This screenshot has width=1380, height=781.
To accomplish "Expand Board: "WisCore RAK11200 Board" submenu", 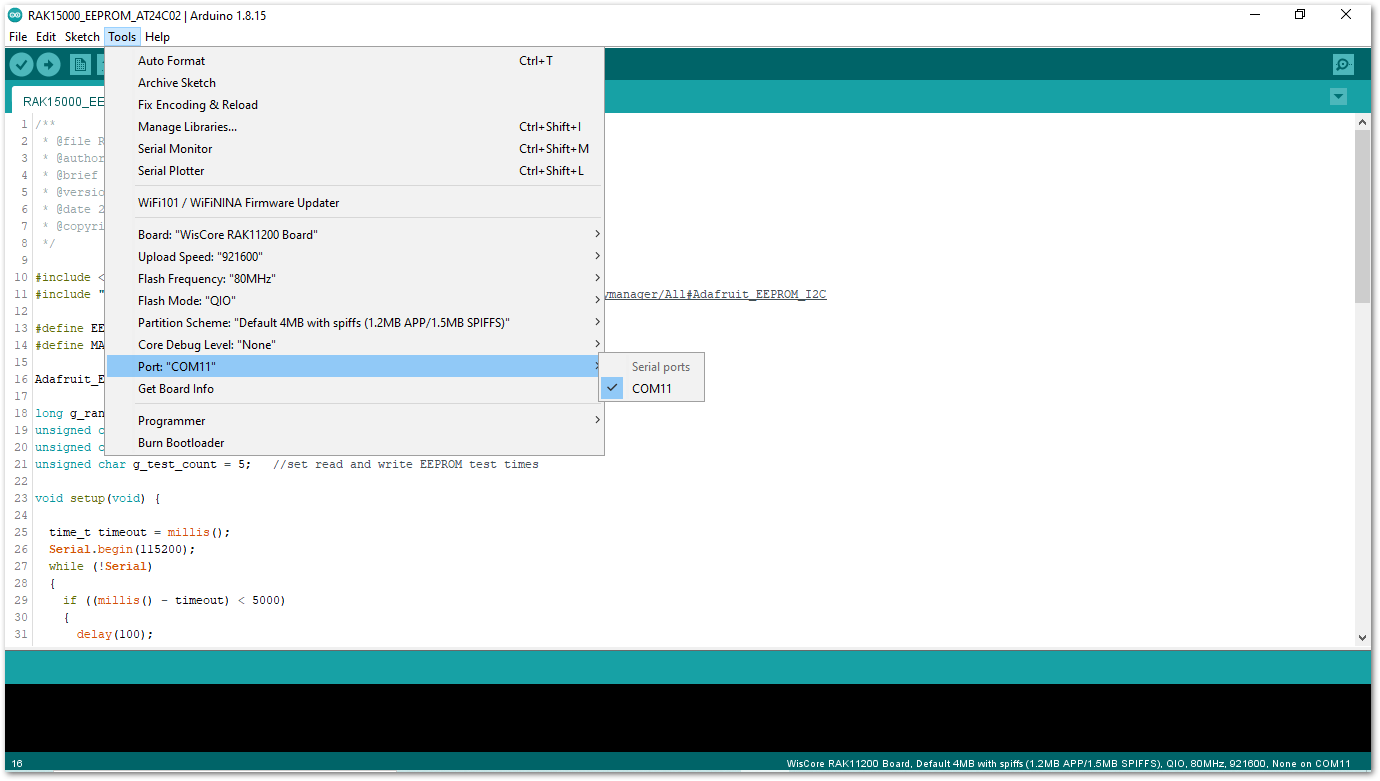I will click(x=355, y=235).
